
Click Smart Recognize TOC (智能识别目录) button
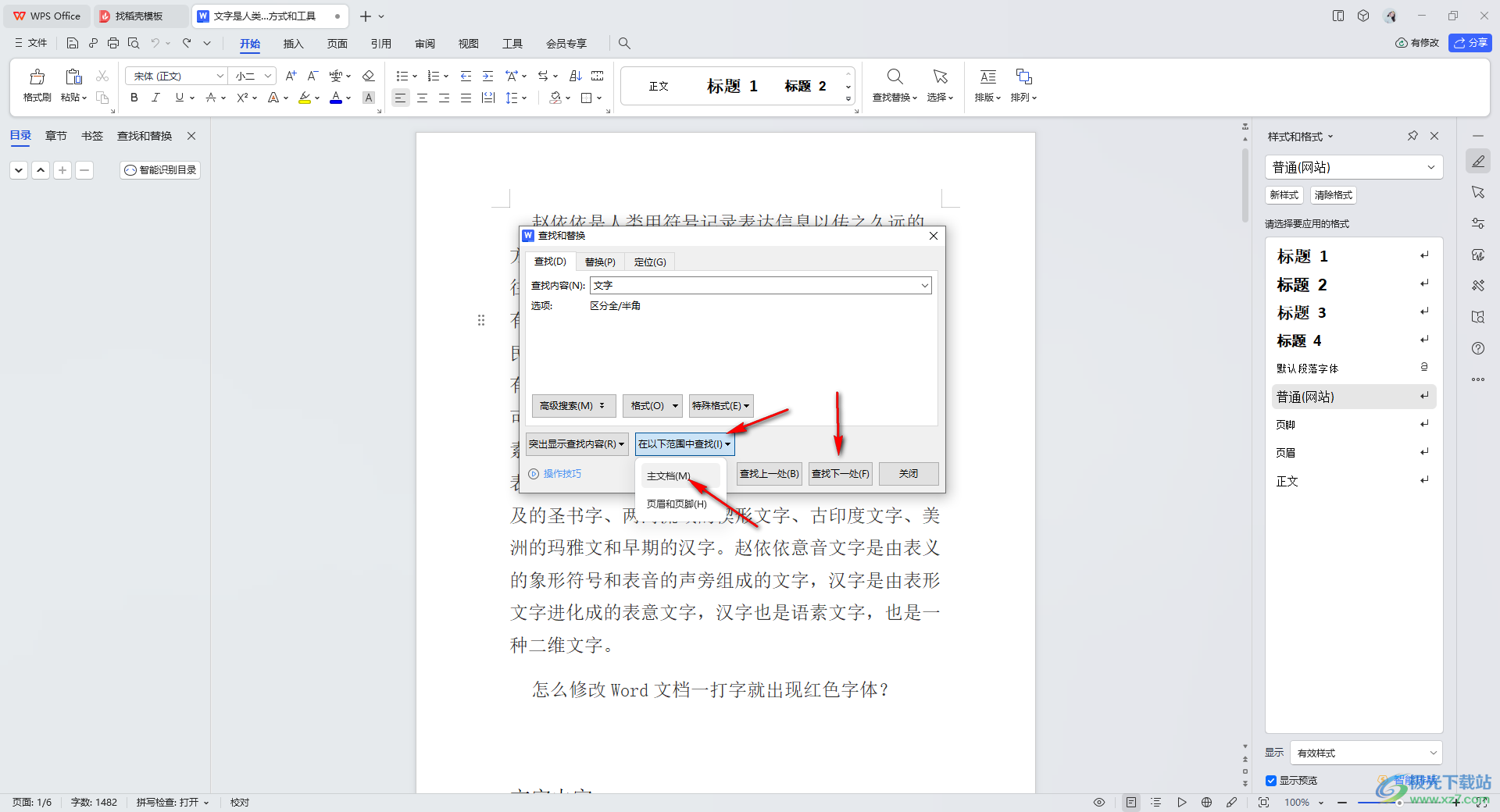[x=160, y=170]
